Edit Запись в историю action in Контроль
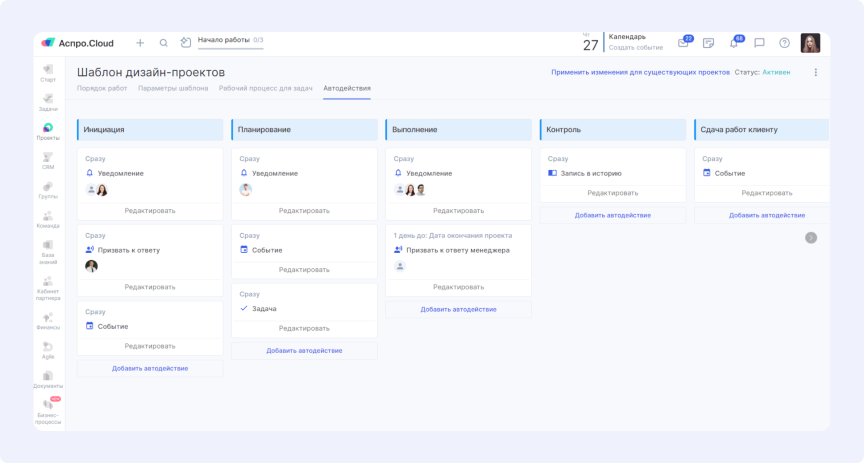Viewport: 864px width, 463px height. tap(613, 193)
